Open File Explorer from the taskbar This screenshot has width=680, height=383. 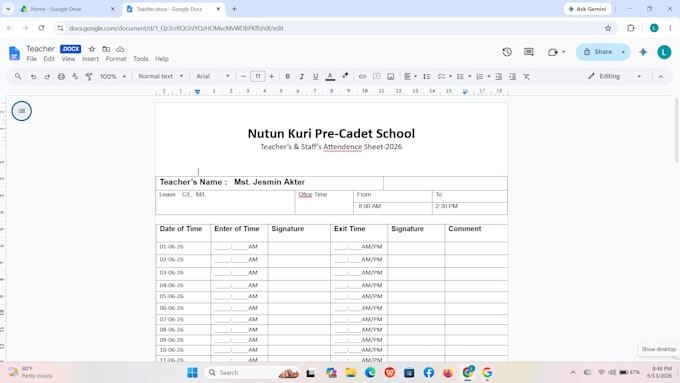tap(350, 373)
